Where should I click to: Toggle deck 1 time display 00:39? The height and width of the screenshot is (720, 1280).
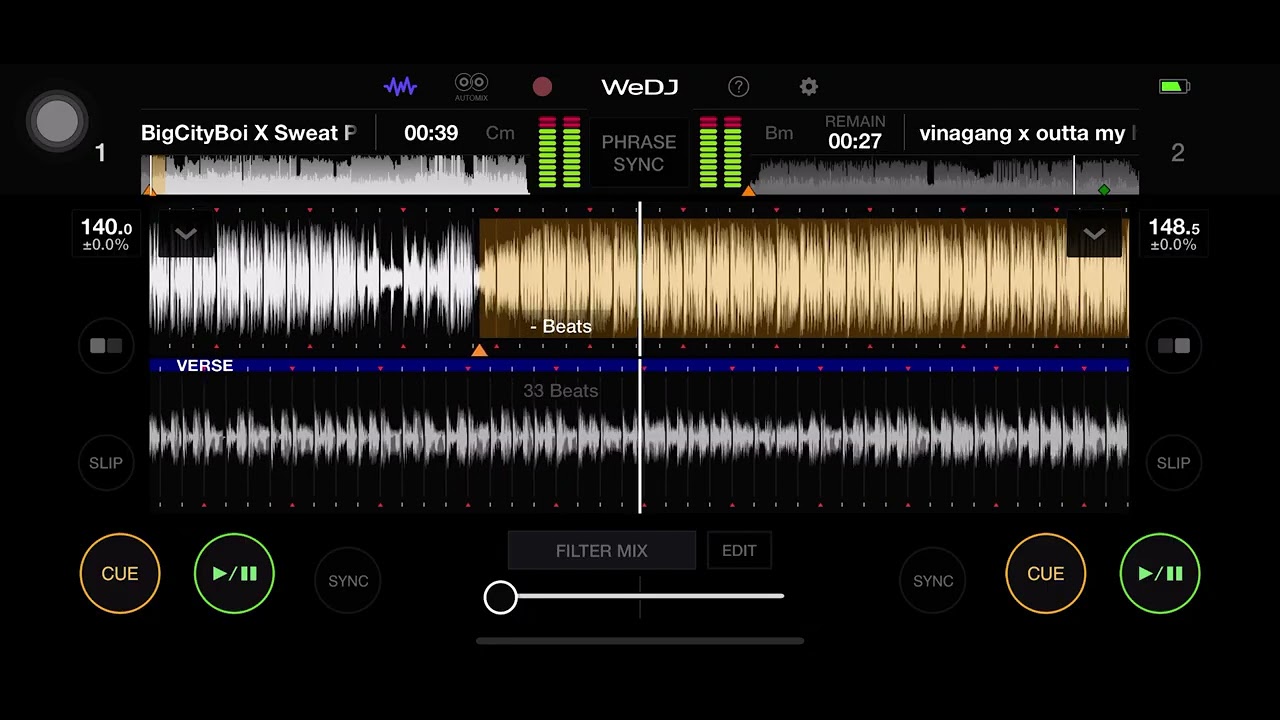[431, 133]
